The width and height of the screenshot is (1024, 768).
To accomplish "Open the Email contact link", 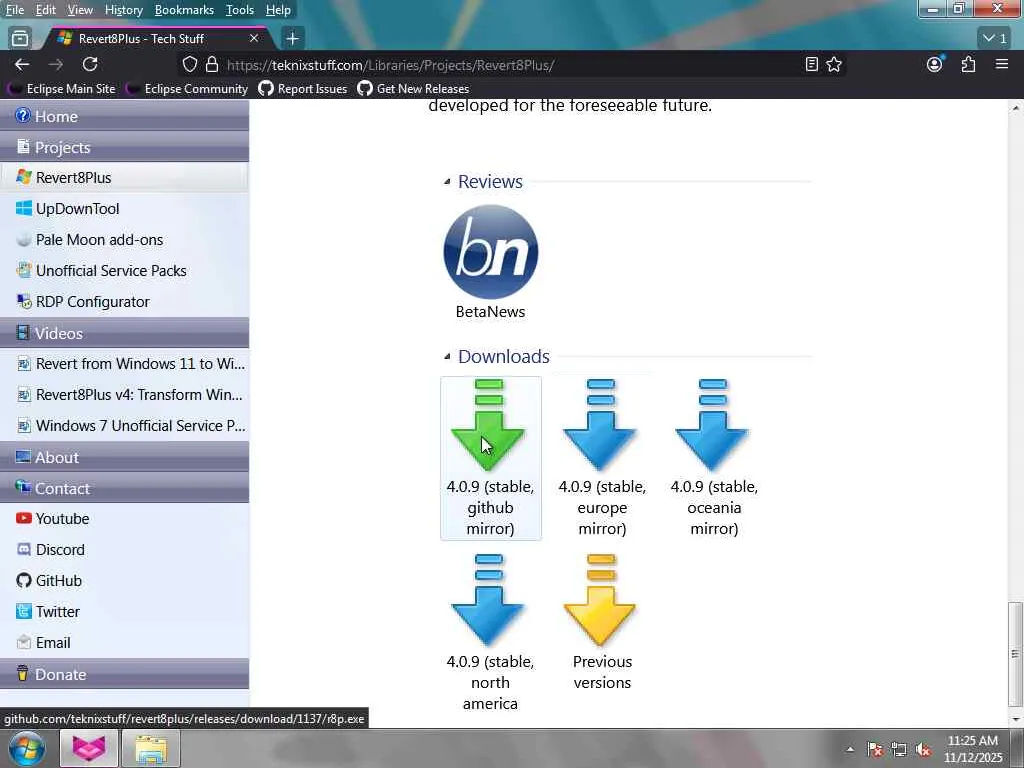I will (x=124, y=643).
